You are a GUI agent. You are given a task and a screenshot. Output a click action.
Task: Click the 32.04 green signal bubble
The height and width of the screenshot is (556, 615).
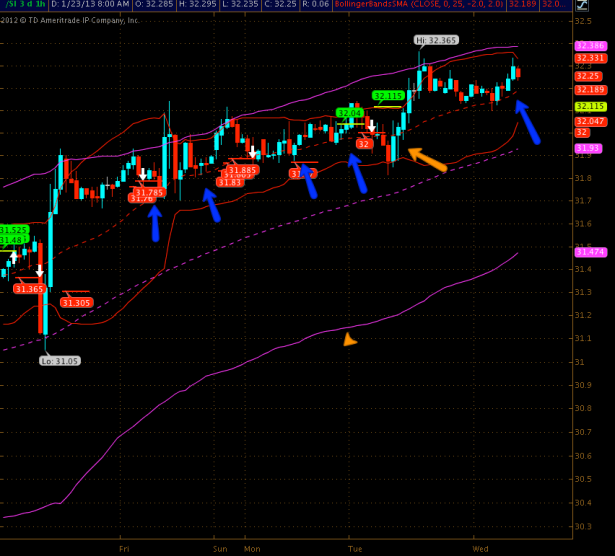coord(349,114)
